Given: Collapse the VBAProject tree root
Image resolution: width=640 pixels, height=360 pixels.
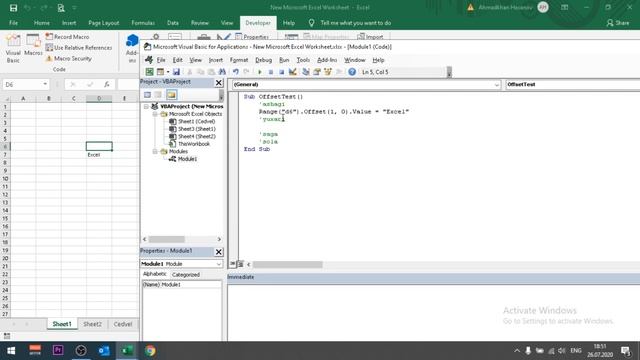Looking at the screenshot, I should (146, 107).
